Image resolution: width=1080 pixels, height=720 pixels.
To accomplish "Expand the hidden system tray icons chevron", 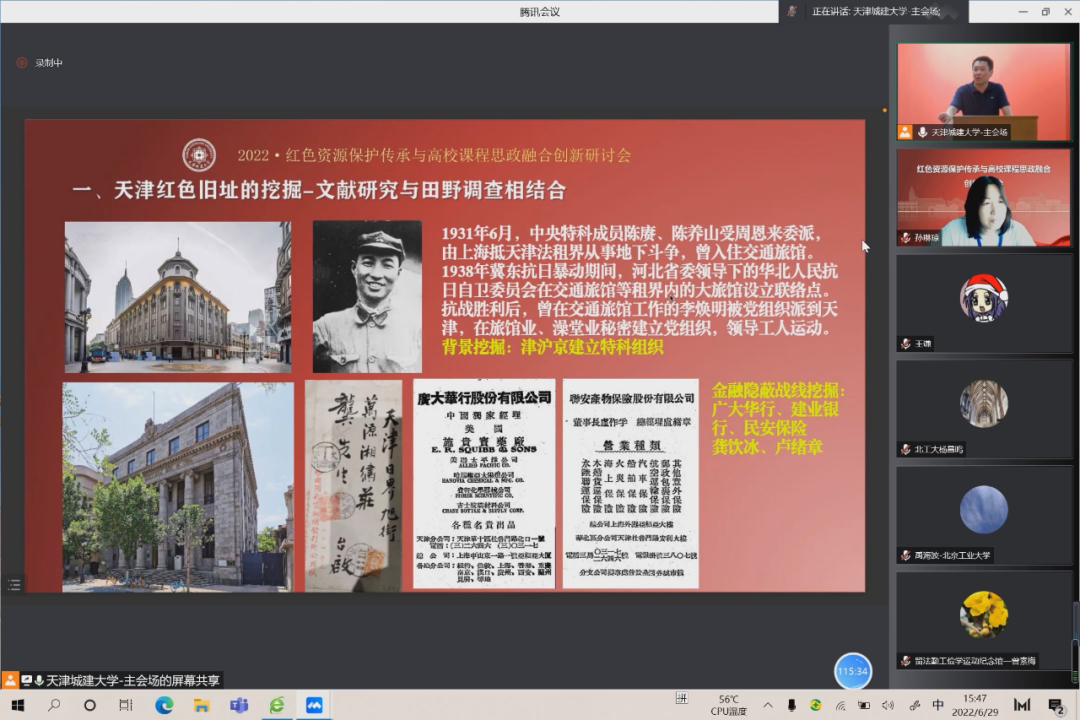I will [x=767, y=705].
